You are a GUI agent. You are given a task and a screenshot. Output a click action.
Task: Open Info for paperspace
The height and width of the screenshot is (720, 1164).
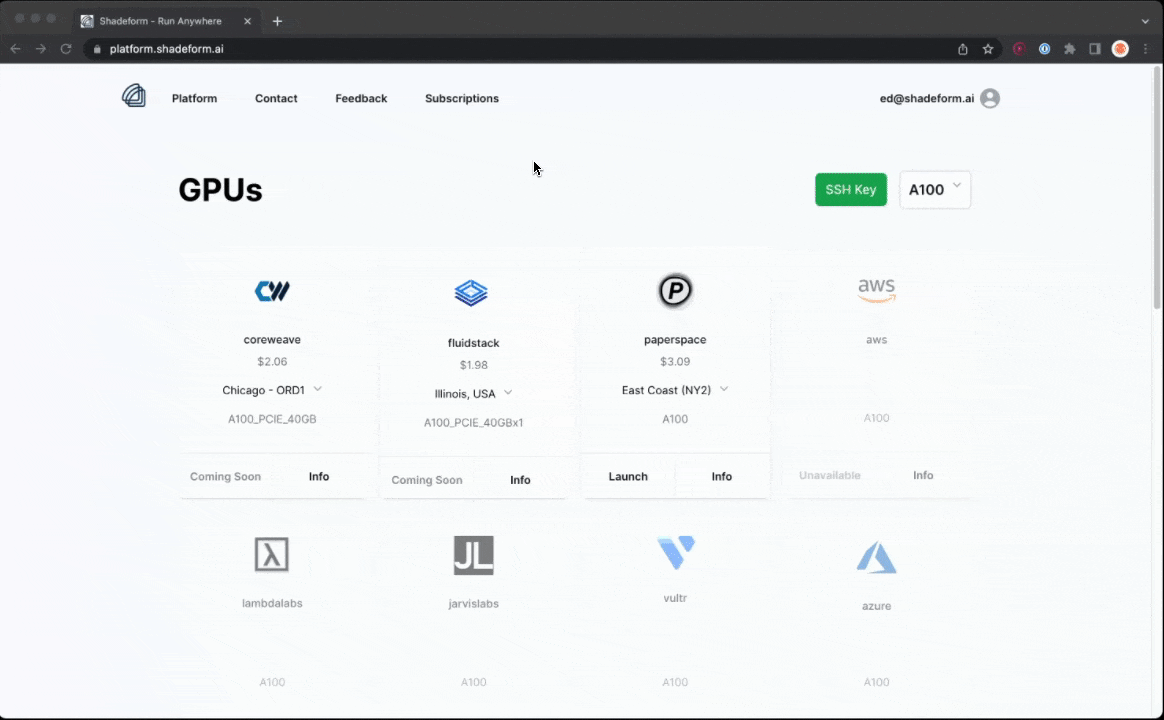[722, 477]
